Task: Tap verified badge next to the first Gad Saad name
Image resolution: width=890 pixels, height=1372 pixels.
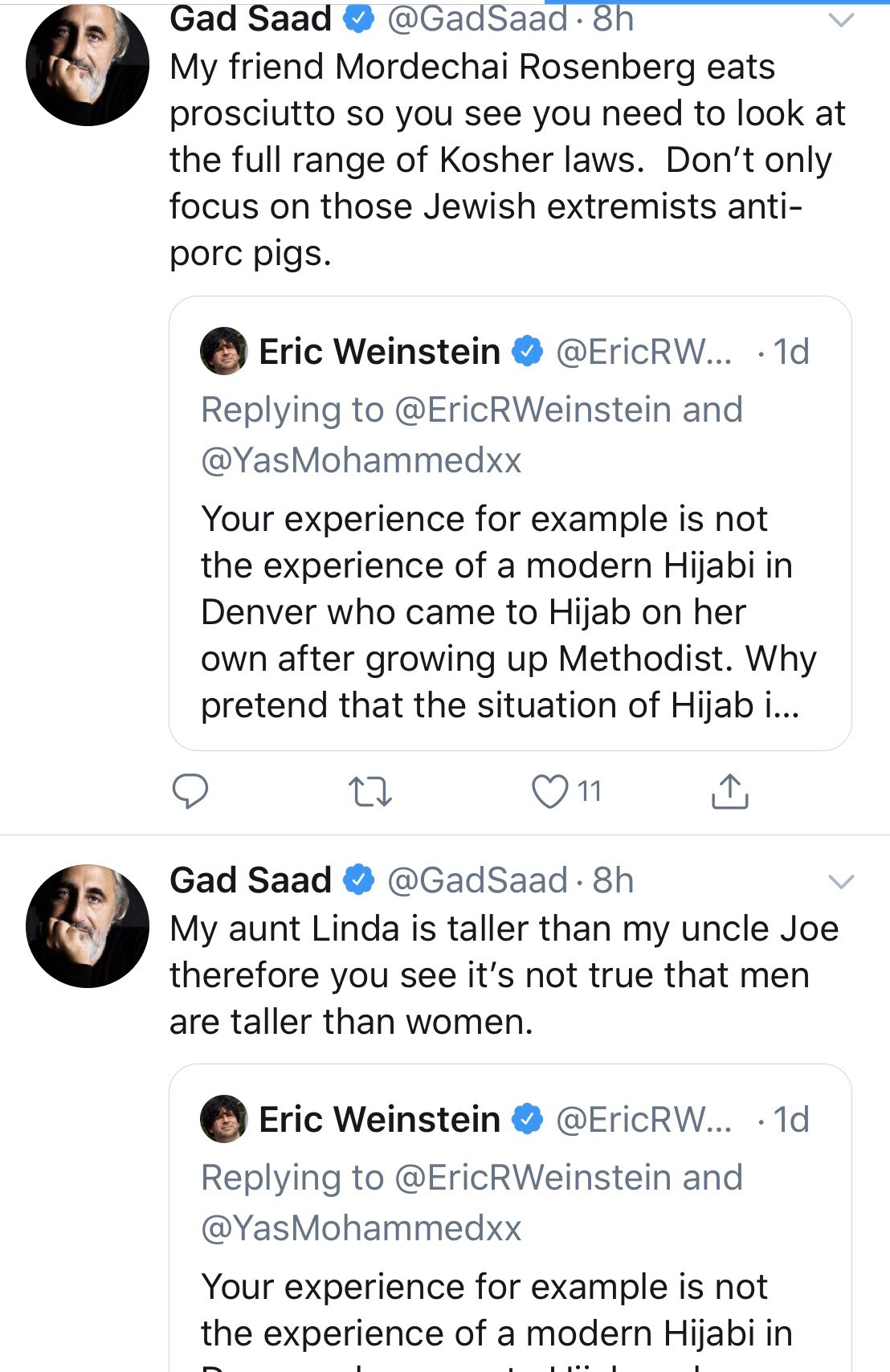Action: (x=359, y=19)
